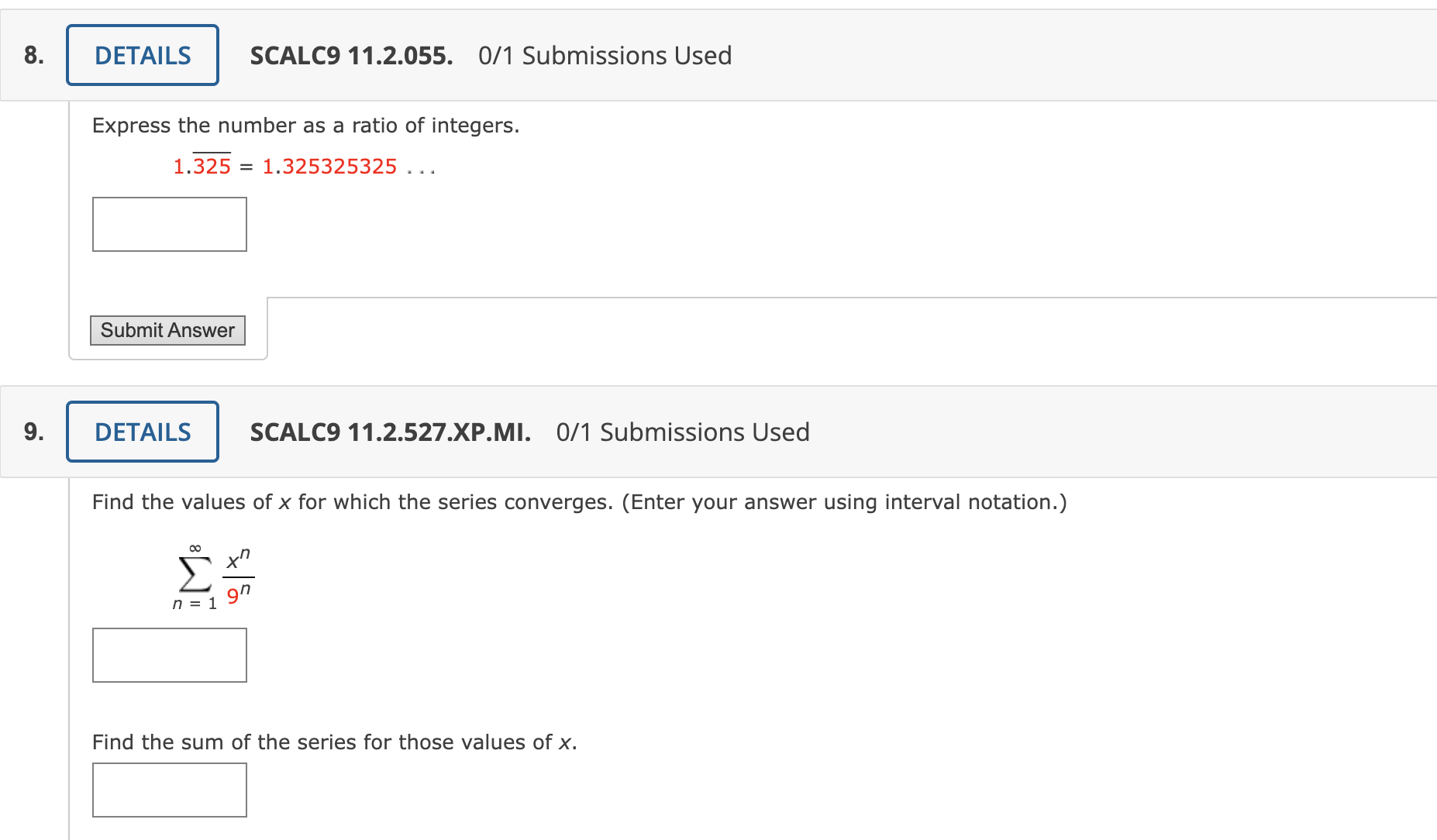Click the DETAILS button for question 8
Viewport: 1437px width, 840px height.
142,54
